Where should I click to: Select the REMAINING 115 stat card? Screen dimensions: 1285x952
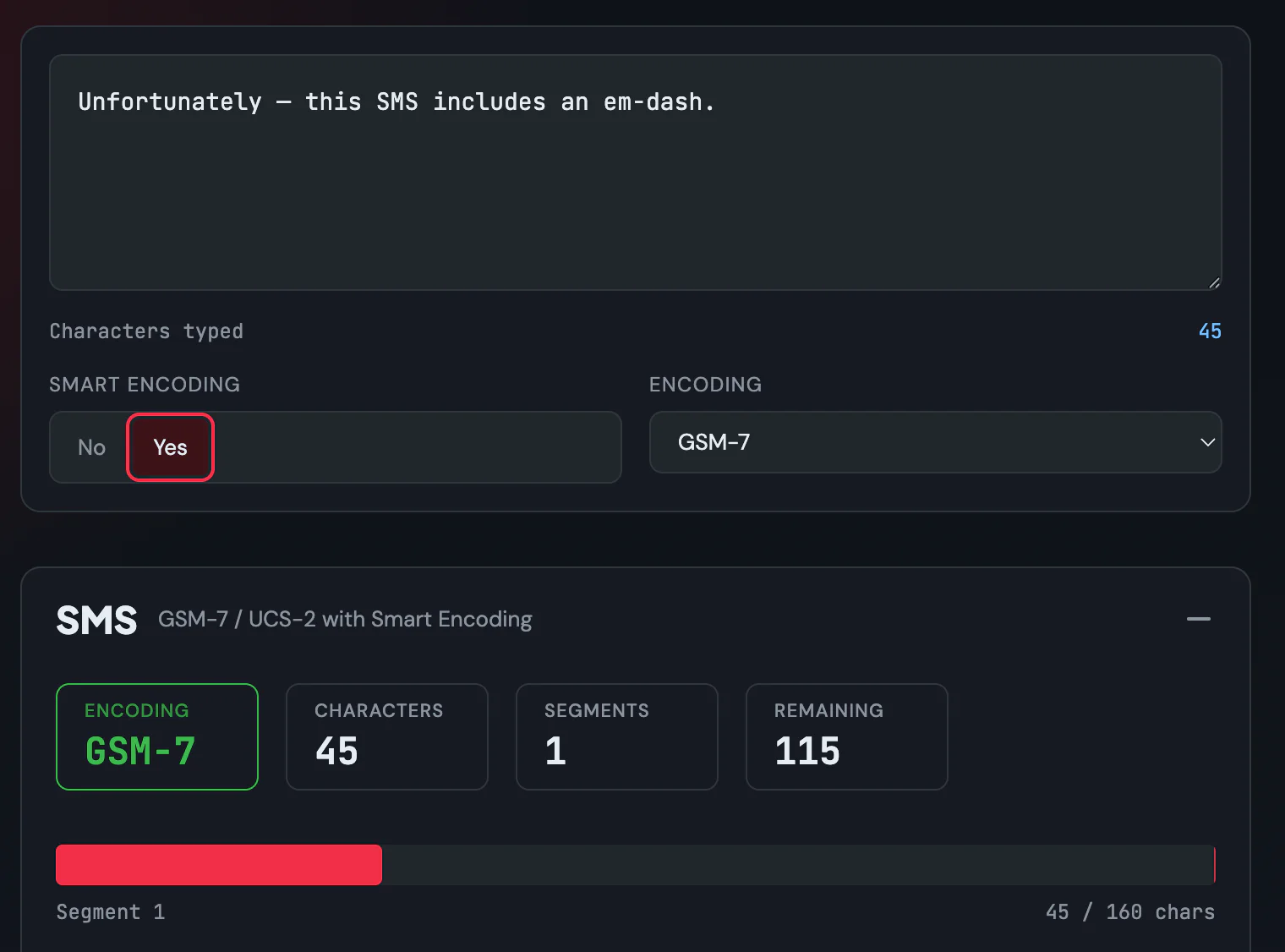tap(846, 736)
